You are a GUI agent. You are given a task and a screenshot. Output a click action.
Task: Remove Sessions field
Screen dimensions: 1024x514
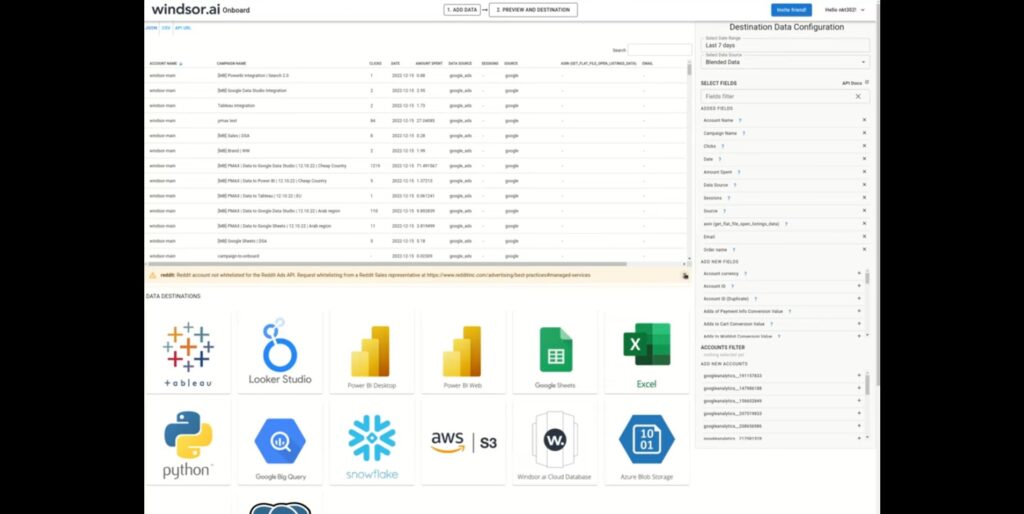[x=864, y=198]
